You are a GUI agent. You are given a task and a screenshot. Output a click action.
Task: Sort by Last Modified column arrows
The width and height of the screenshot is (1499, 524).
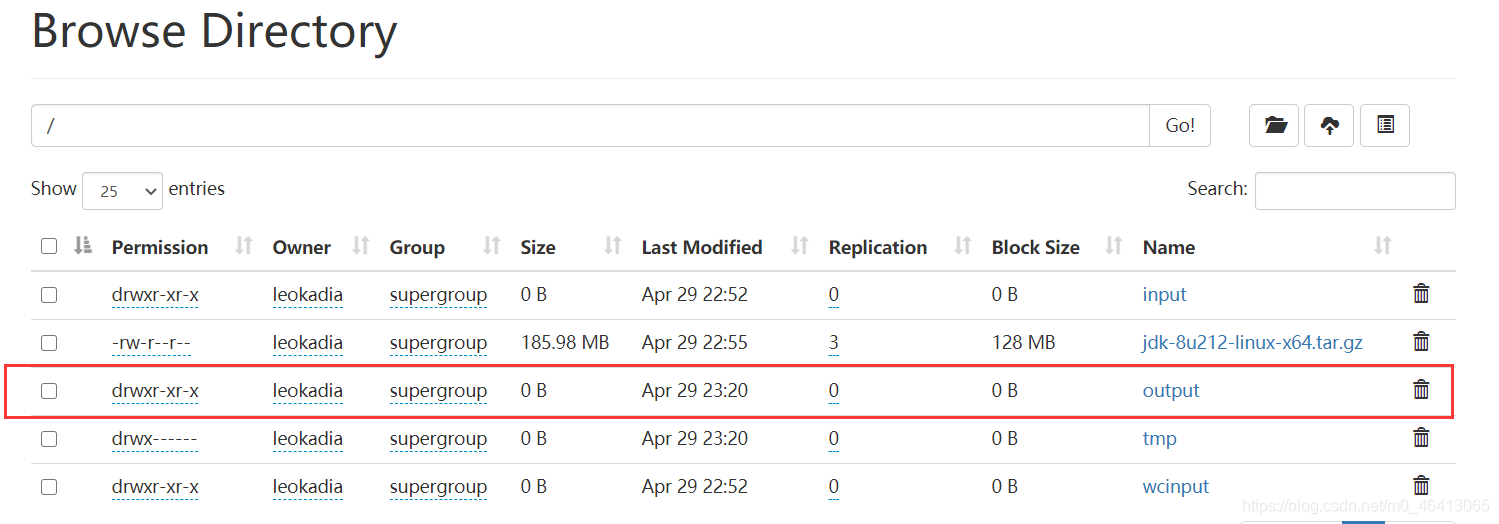click(x=800, y=246)
